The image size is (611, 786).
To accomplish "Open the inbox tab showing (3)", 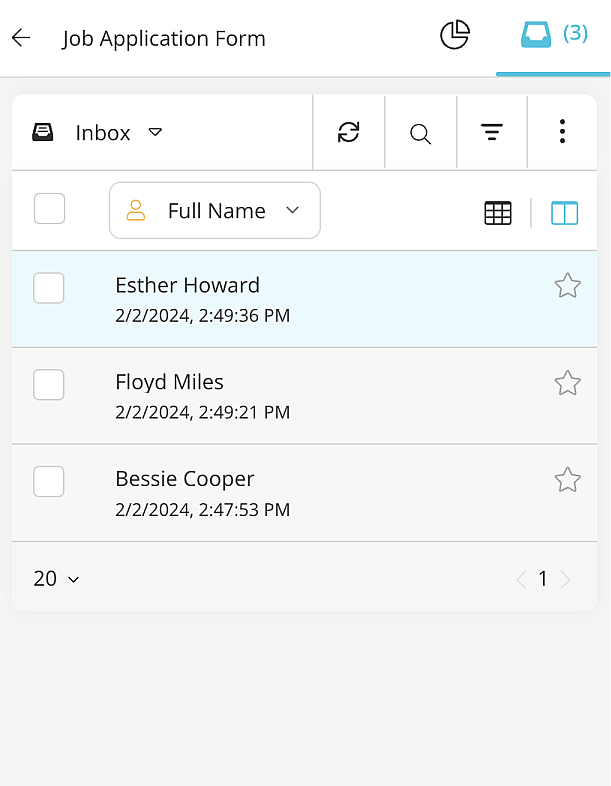I will coord(553,35).
